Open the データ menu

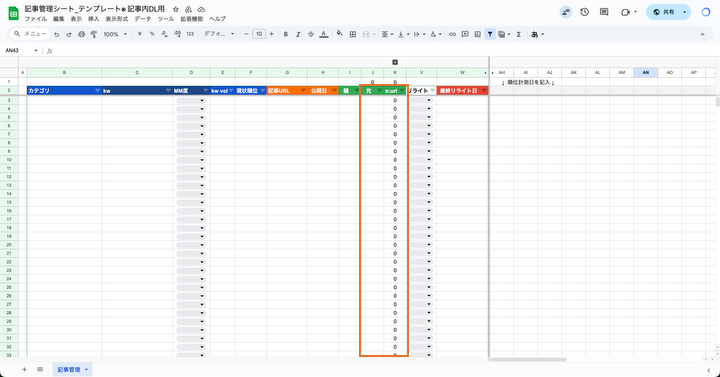[142, 19]
